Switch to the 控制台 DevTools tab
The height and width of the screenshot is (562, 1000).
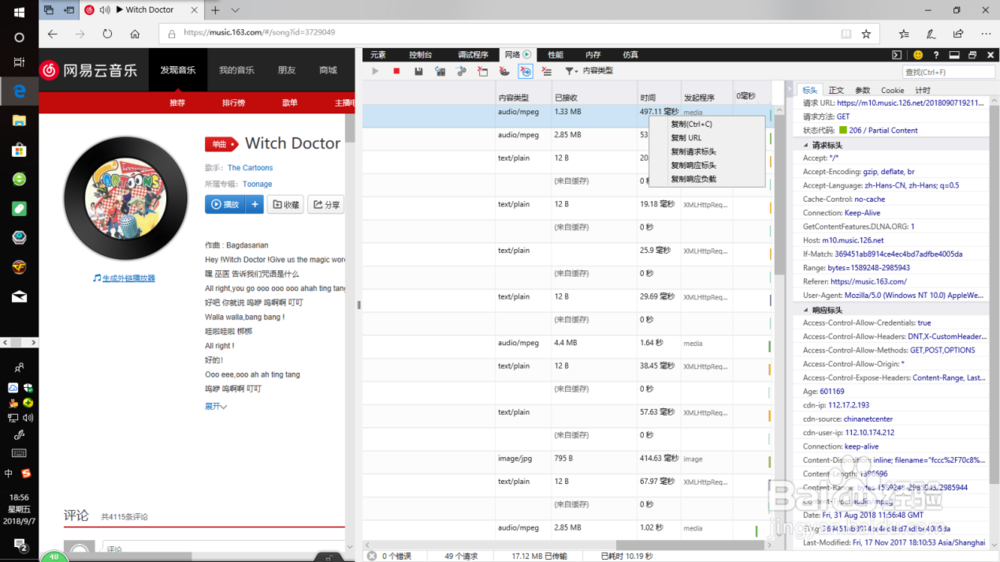click(420, 55)
